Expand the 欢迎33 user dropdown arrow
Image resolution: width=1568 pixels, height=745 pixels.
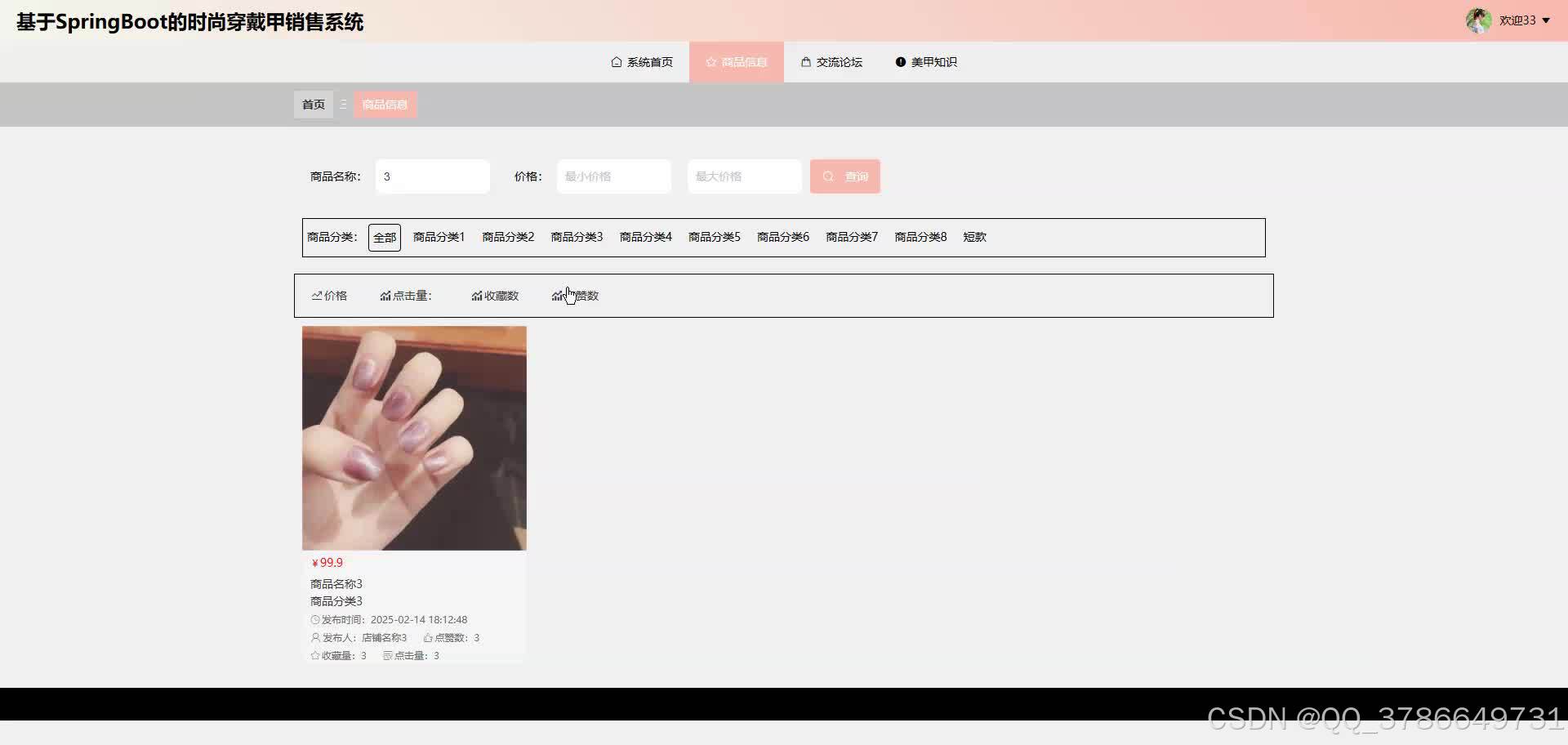1546,20
